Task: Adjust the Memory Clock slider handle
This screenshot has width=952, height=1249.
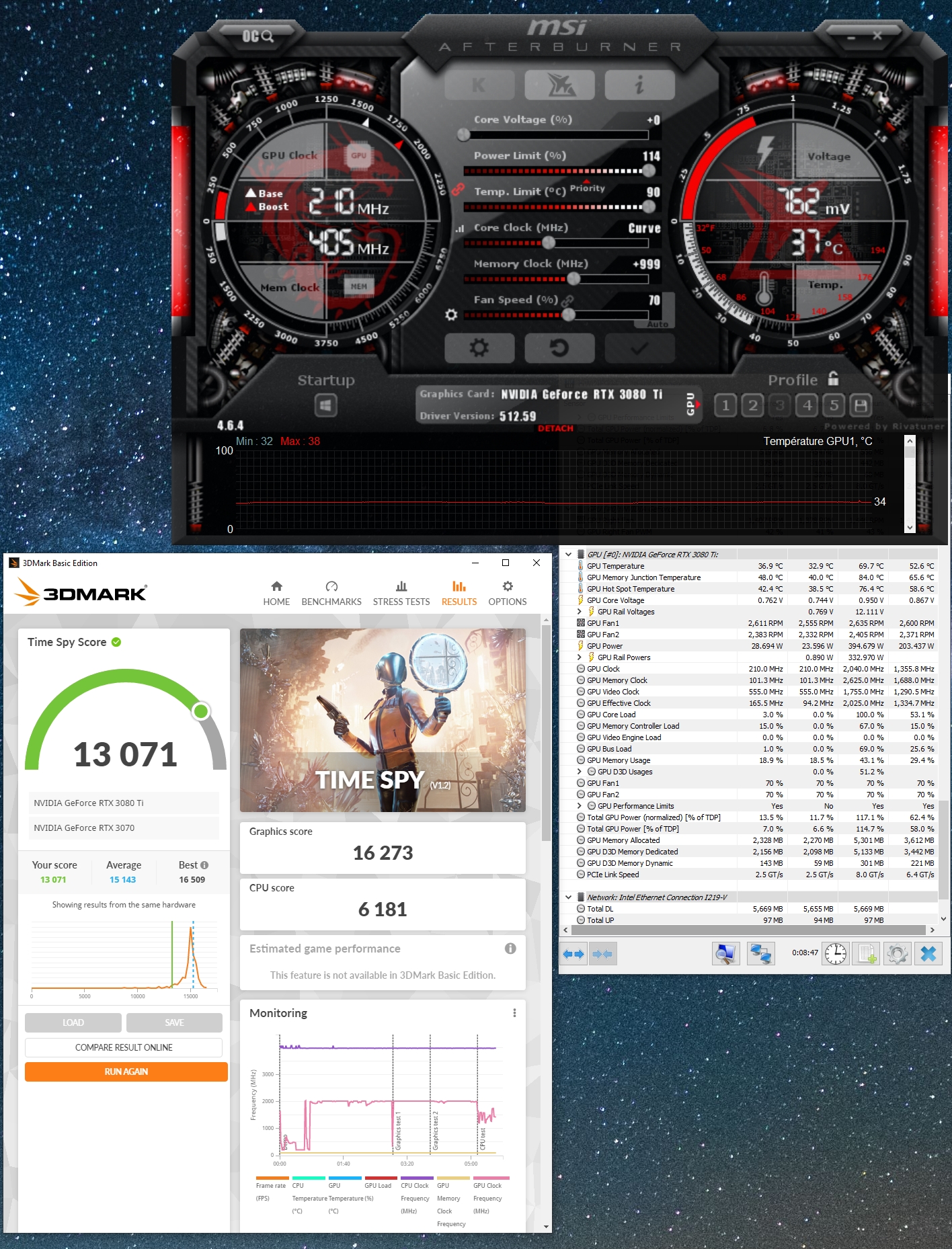Action: 573,278
